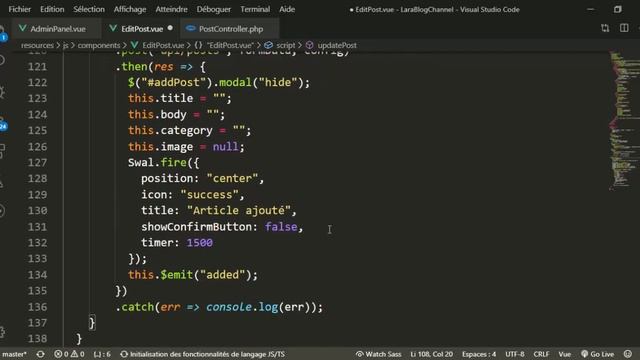Click line number 121
Image resolution: width=640 pixels, height=360 pixels.
point(37,67)
